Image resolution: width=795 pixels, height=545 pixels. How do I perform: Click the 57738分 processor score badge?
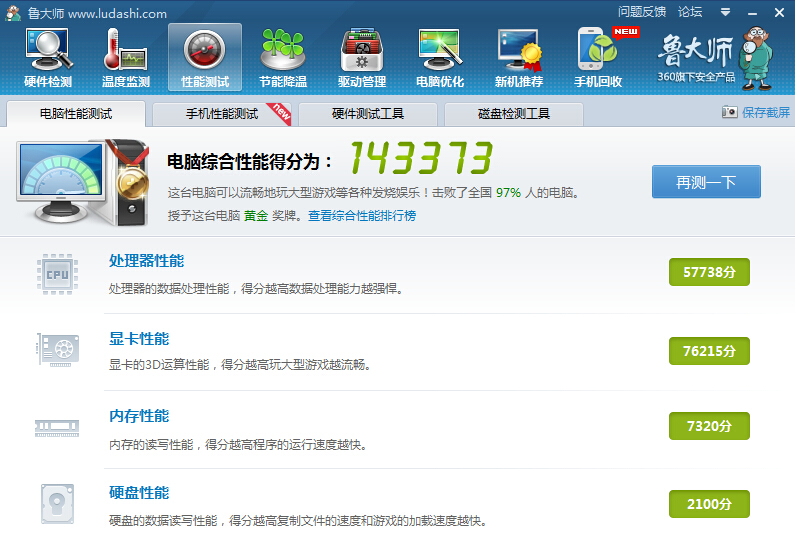point(709,272)
